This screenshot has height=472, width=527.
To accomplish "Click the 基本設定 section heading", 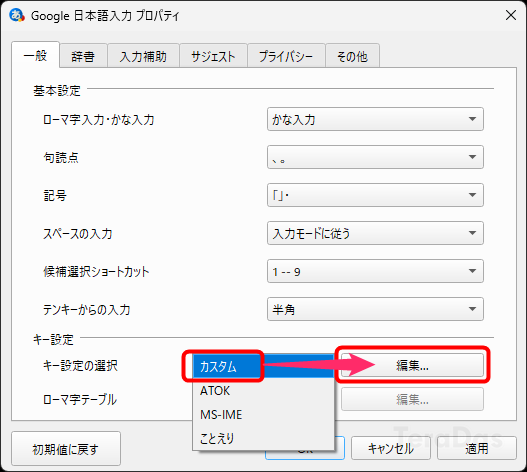I will (x=57, y=90).
